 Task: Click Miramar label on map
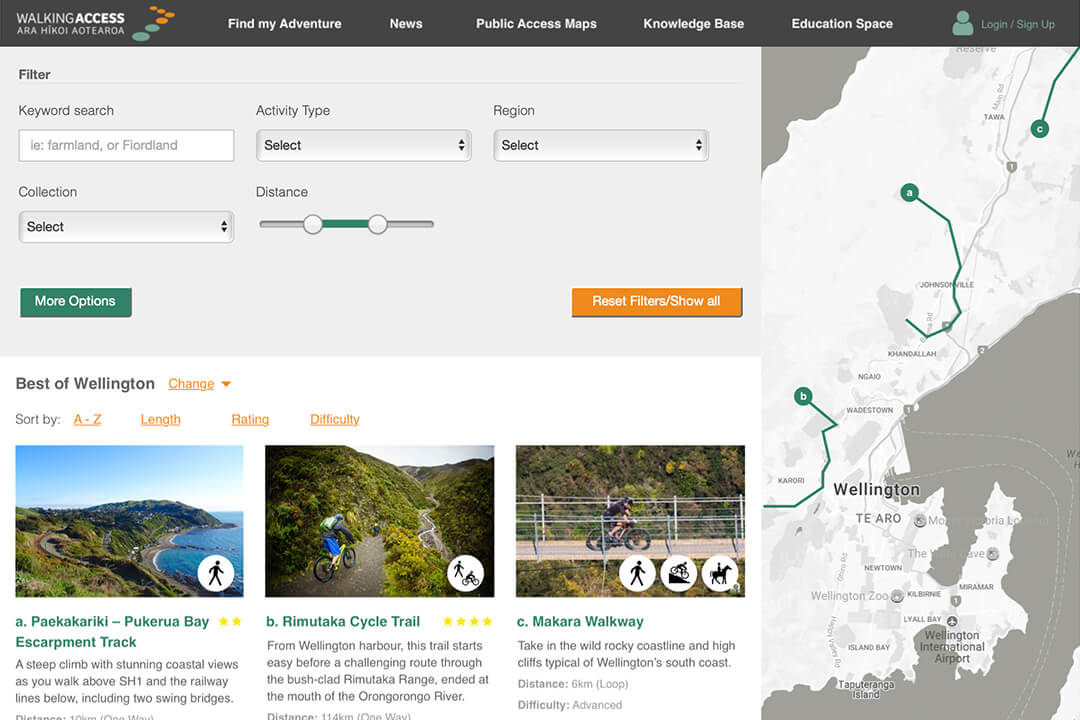[976, 587]
